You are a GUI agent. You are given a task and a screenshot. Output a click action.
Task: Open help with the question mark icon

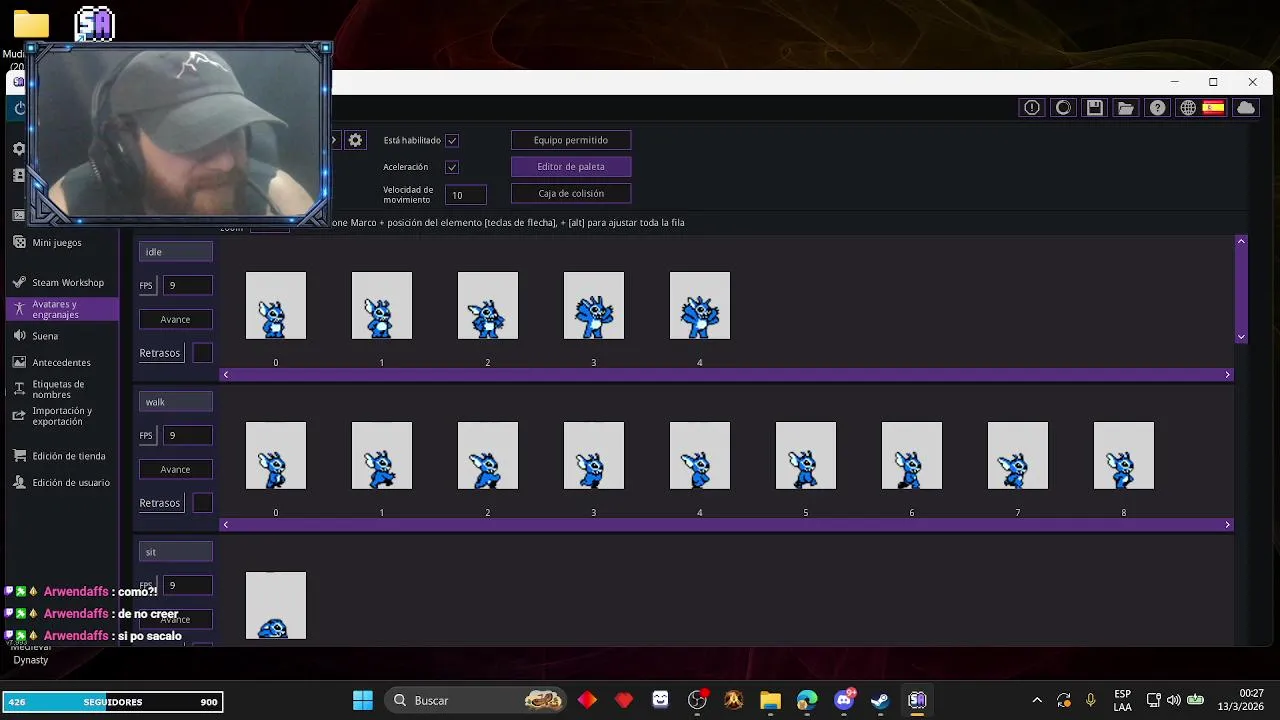point(1157,108)
